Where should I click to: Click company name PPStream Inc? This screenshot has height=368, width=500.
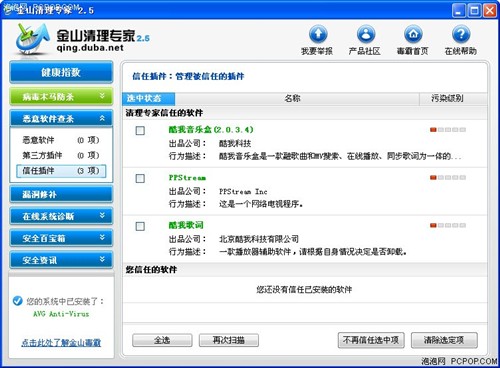pos(243,192)
